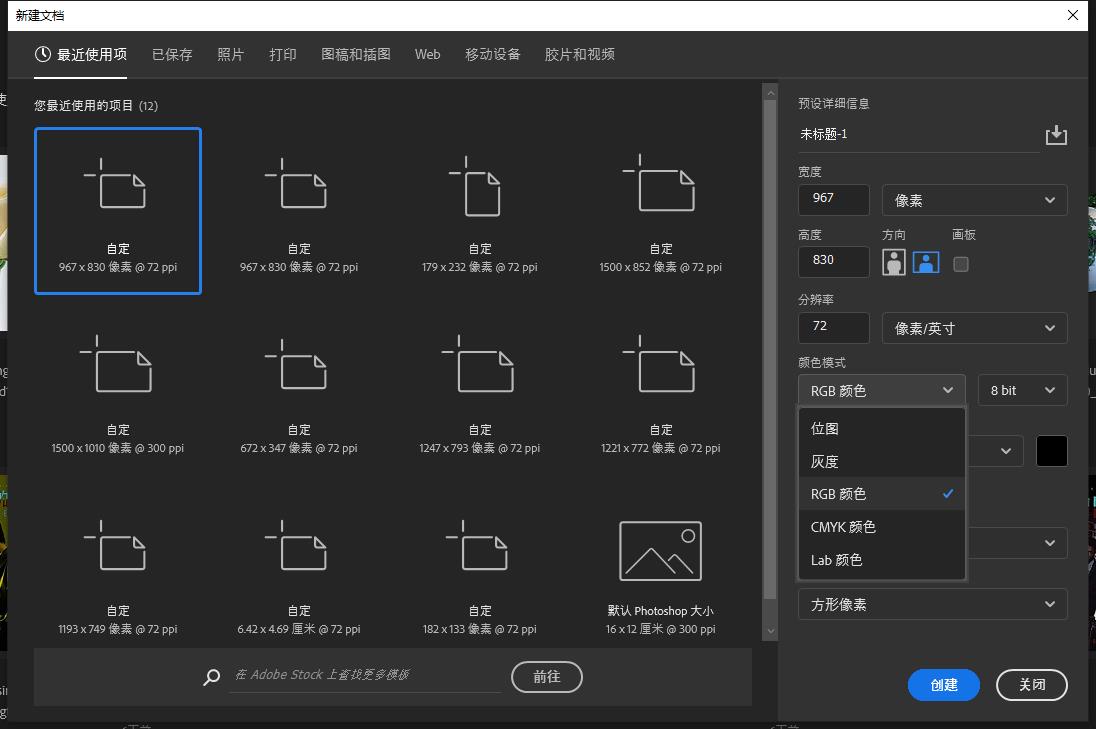Save the document preset with download icon
This screenshot has width=1096, height=729.
[x=1055, y=135]
